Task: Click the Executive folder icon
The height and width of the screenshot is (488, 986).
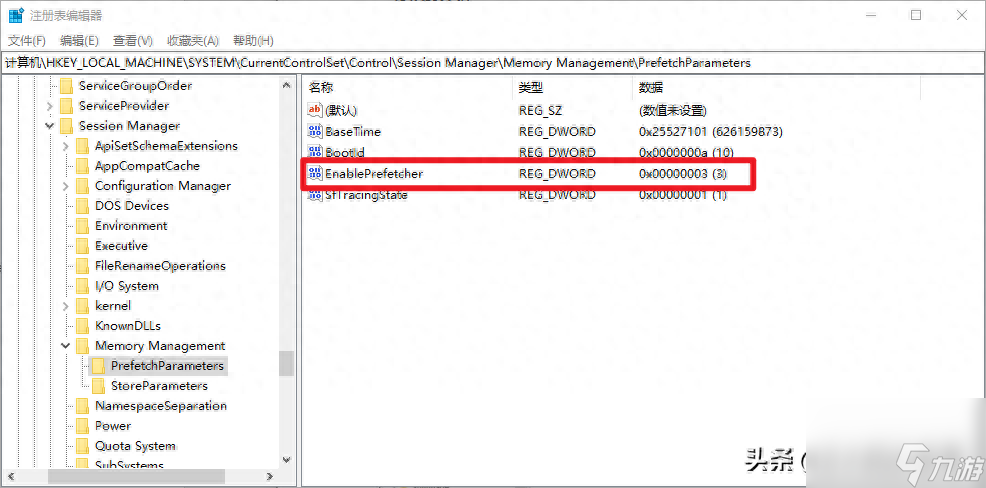Action: point(82,246)
